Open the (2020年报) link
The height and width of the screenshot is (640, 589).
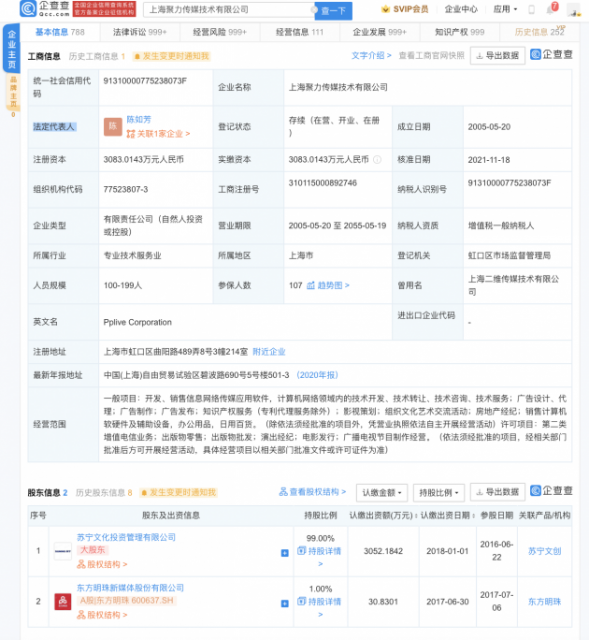coord(317,375)
